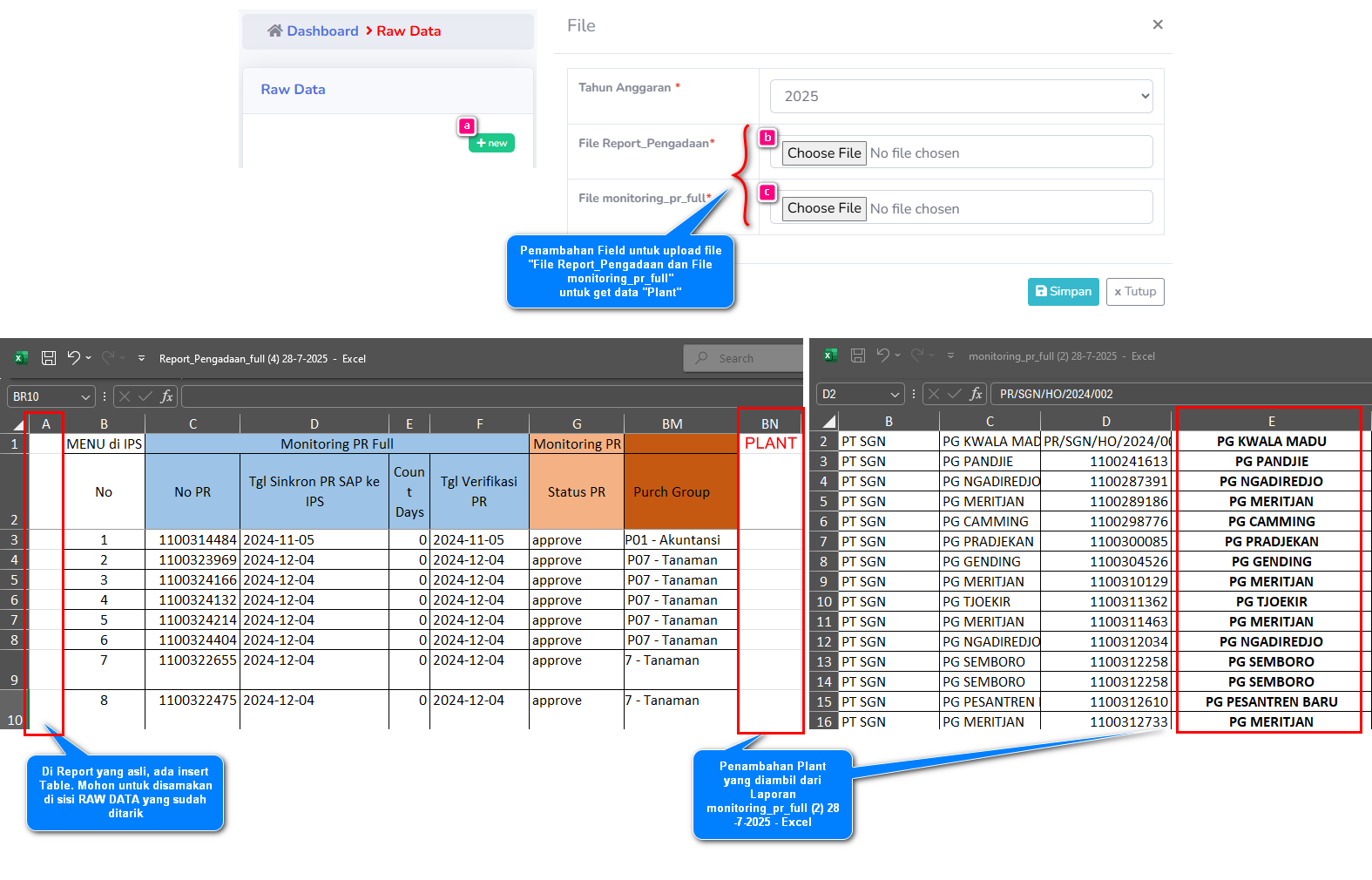Viewport: 1372px width, 880px height.
Task: Click the Dashboard home icon
Action: click(274, 31)
